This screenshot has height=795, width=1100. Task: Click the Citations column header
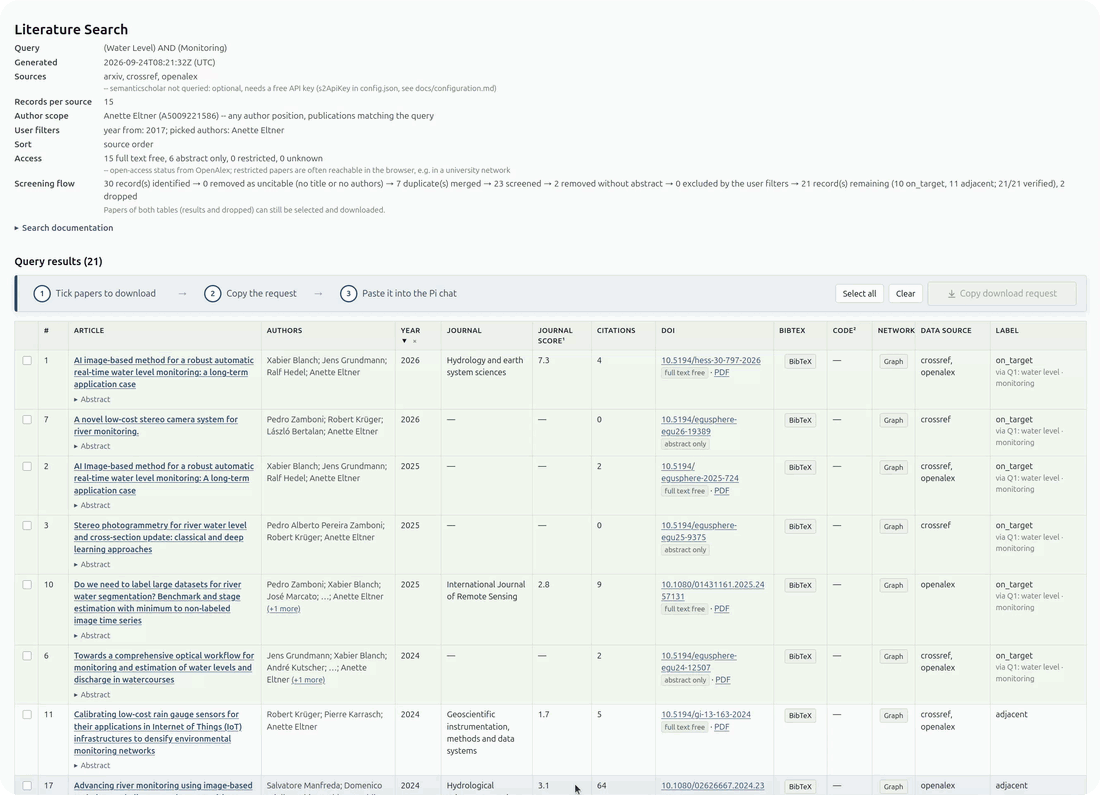click(x=616, y=330)
